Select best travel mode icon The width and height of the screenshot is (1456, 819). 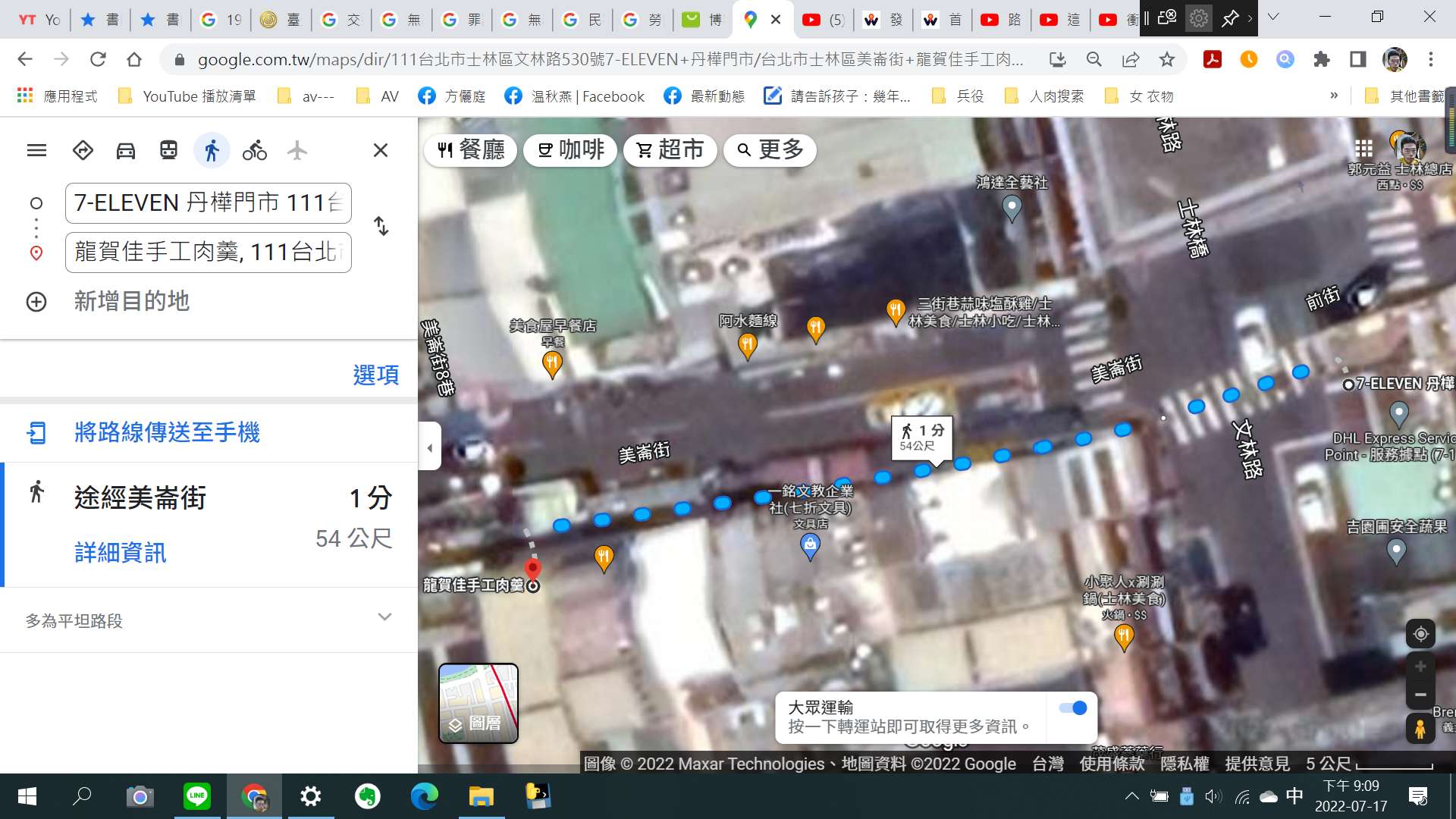pyautogui.click(x=83, y=150)
